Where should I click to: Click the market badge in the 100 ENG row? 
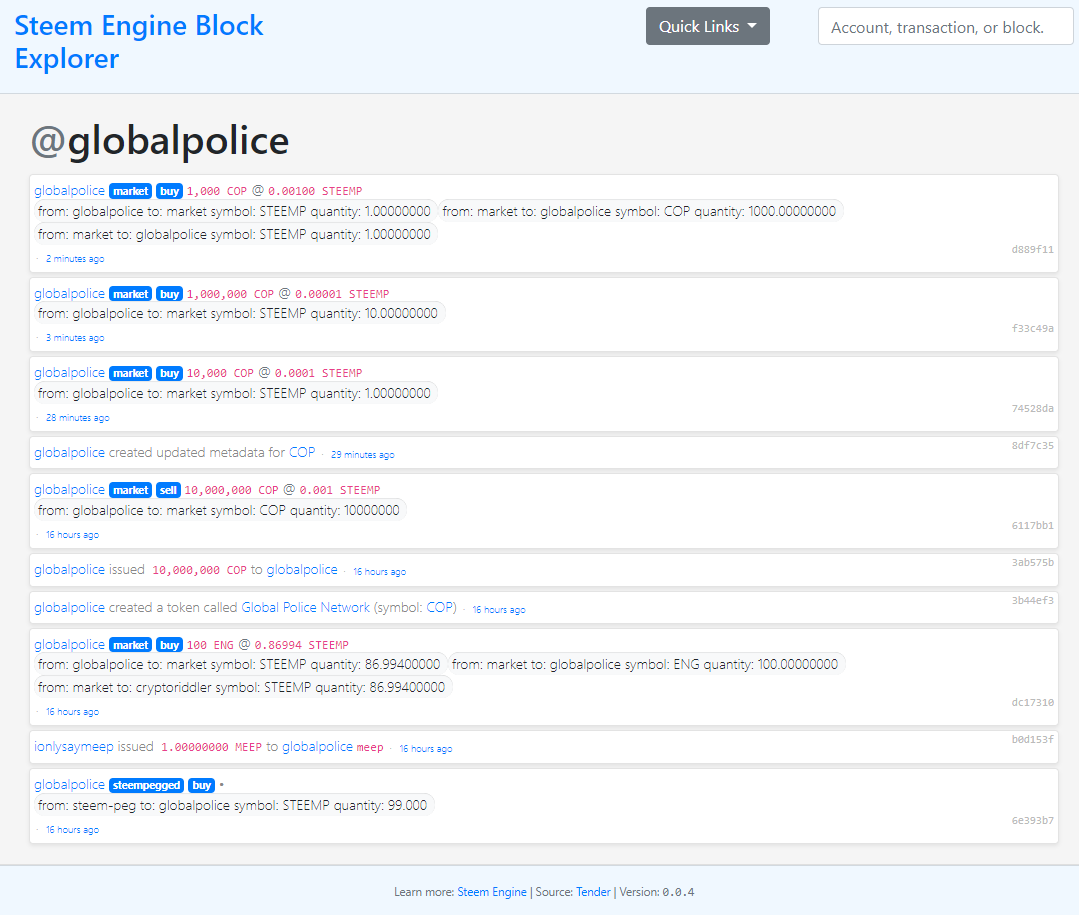[x=130, y=645]
